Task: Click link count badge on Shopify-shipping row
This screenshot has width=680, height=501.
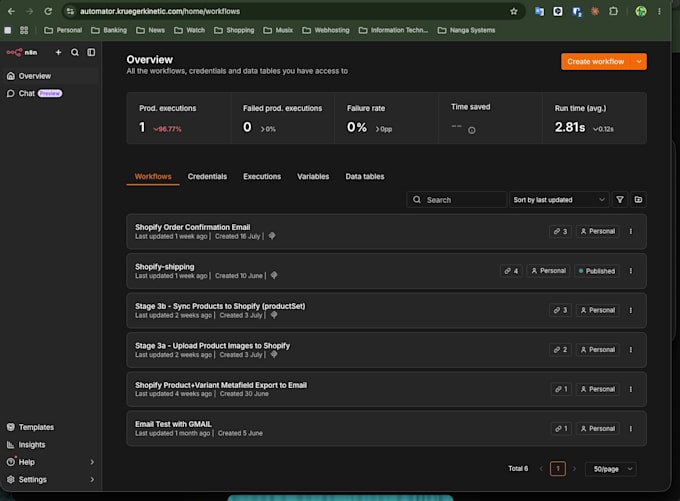Action: coord(511,271)
